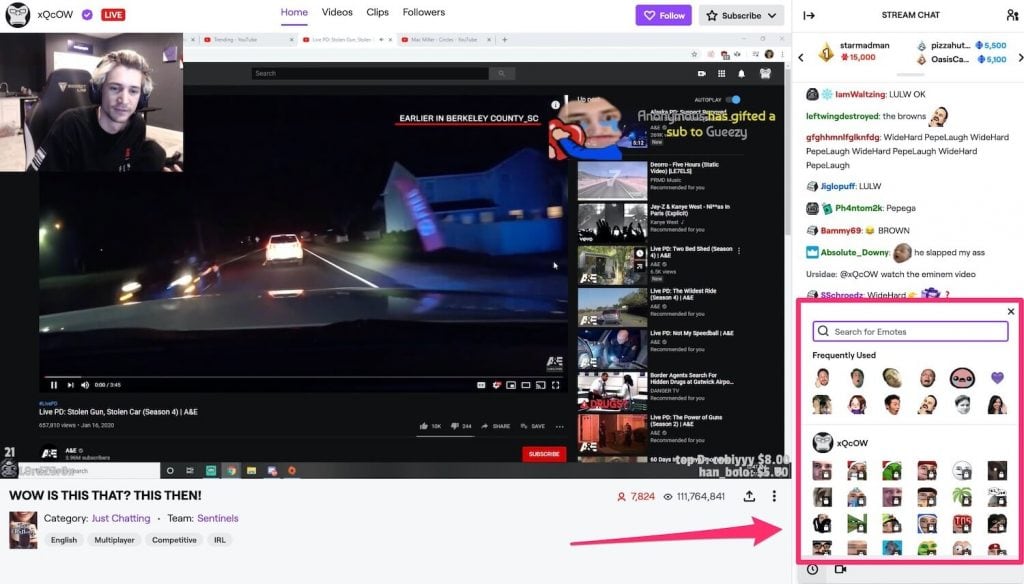Click starmadman in gift leaderboard

pos(864,45)
